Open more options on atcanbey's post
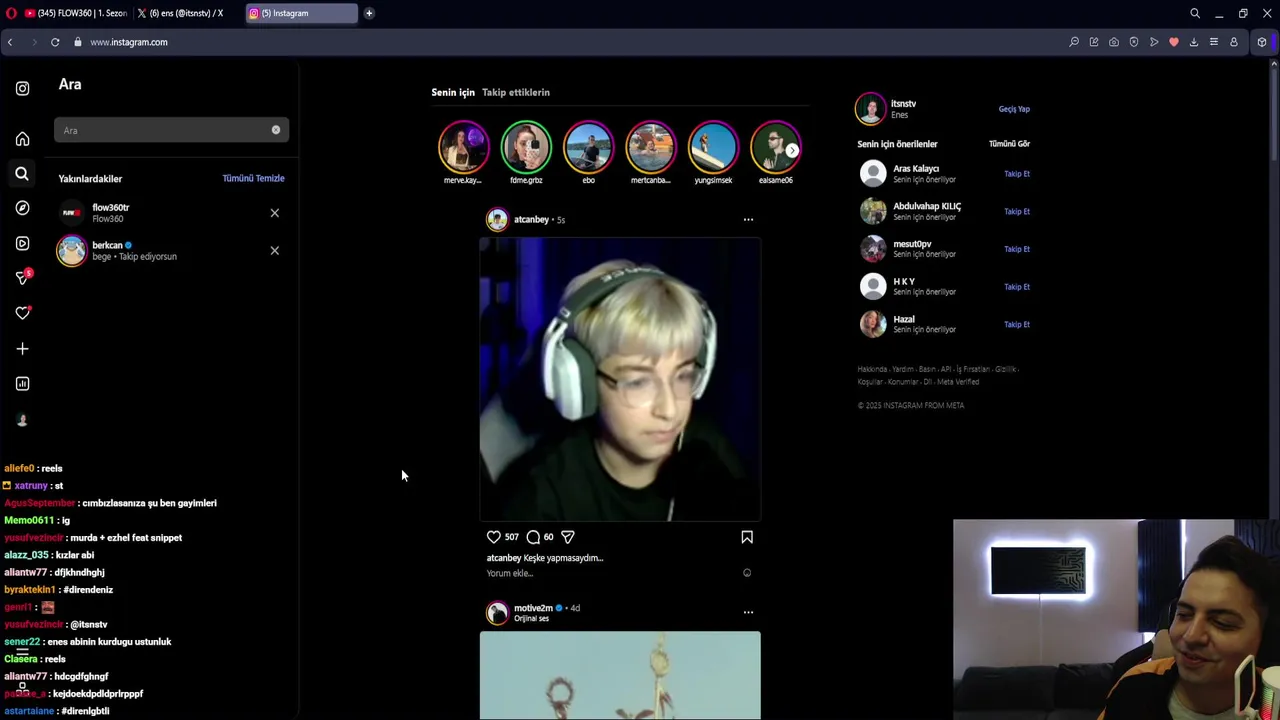Screen dimensions: 1280x720 coord(748,219)
